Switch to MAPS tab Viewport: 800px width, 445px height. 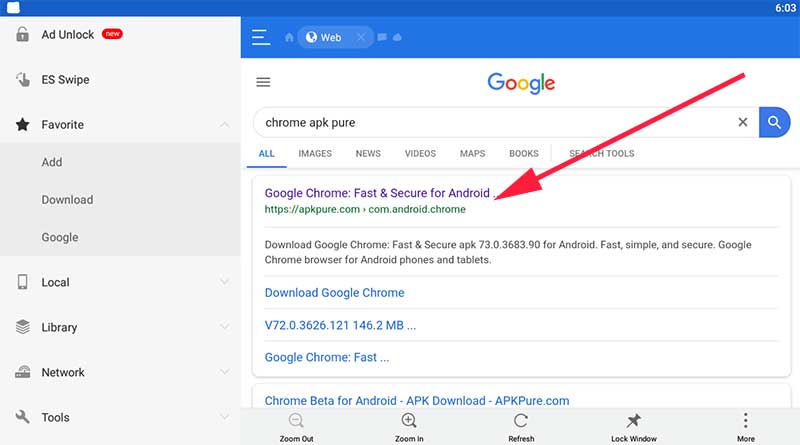point(472,154)
